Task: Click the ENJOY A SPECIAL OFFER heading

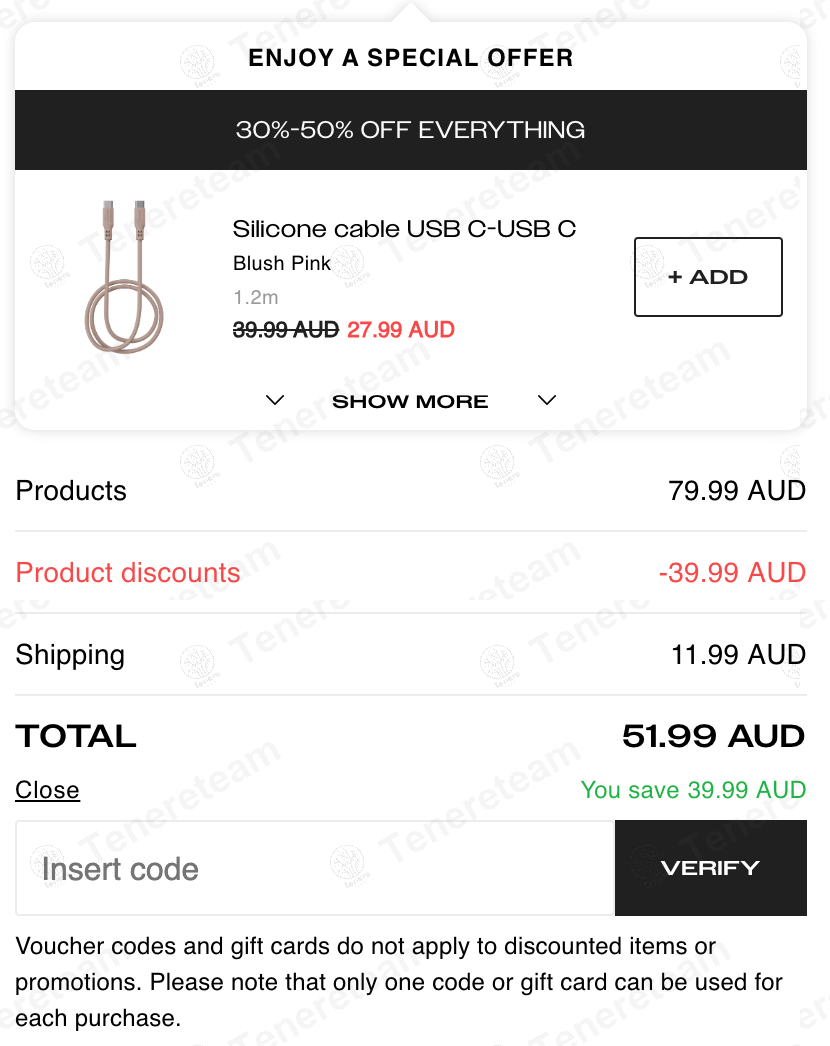Action: pyautogui.click(x=410, y=58)
